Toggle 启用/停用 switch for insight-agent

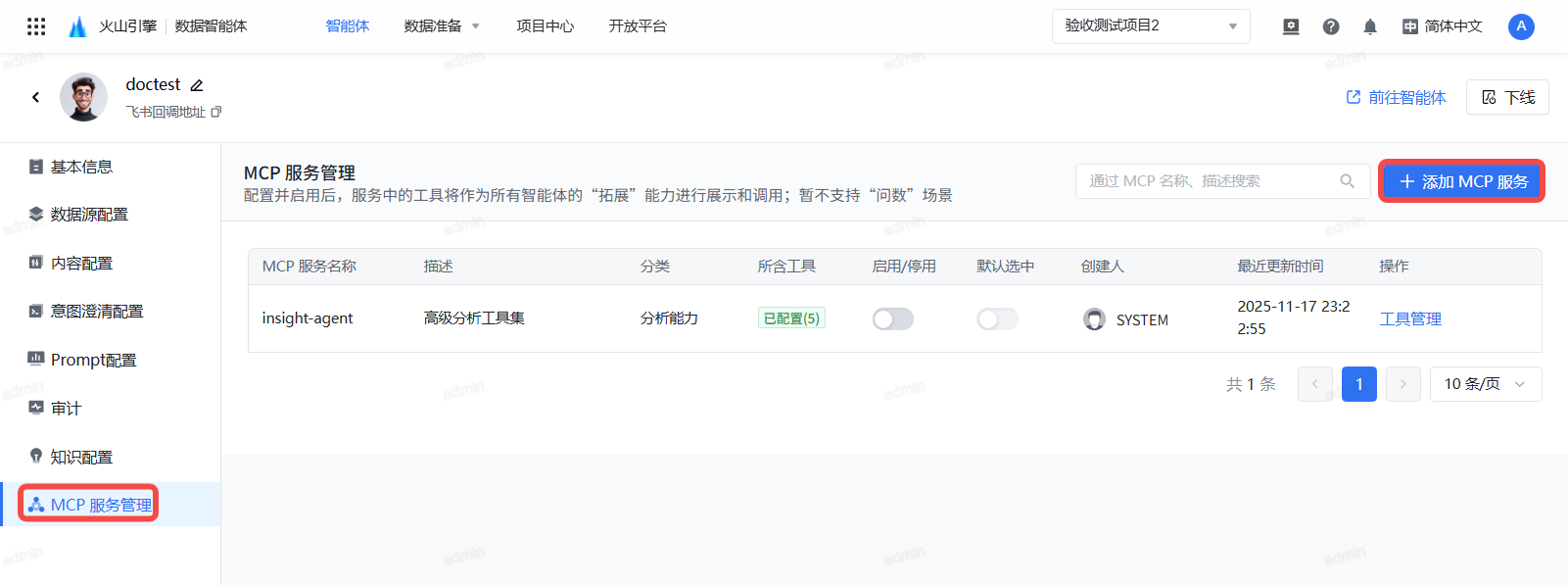tap(893, 318)
